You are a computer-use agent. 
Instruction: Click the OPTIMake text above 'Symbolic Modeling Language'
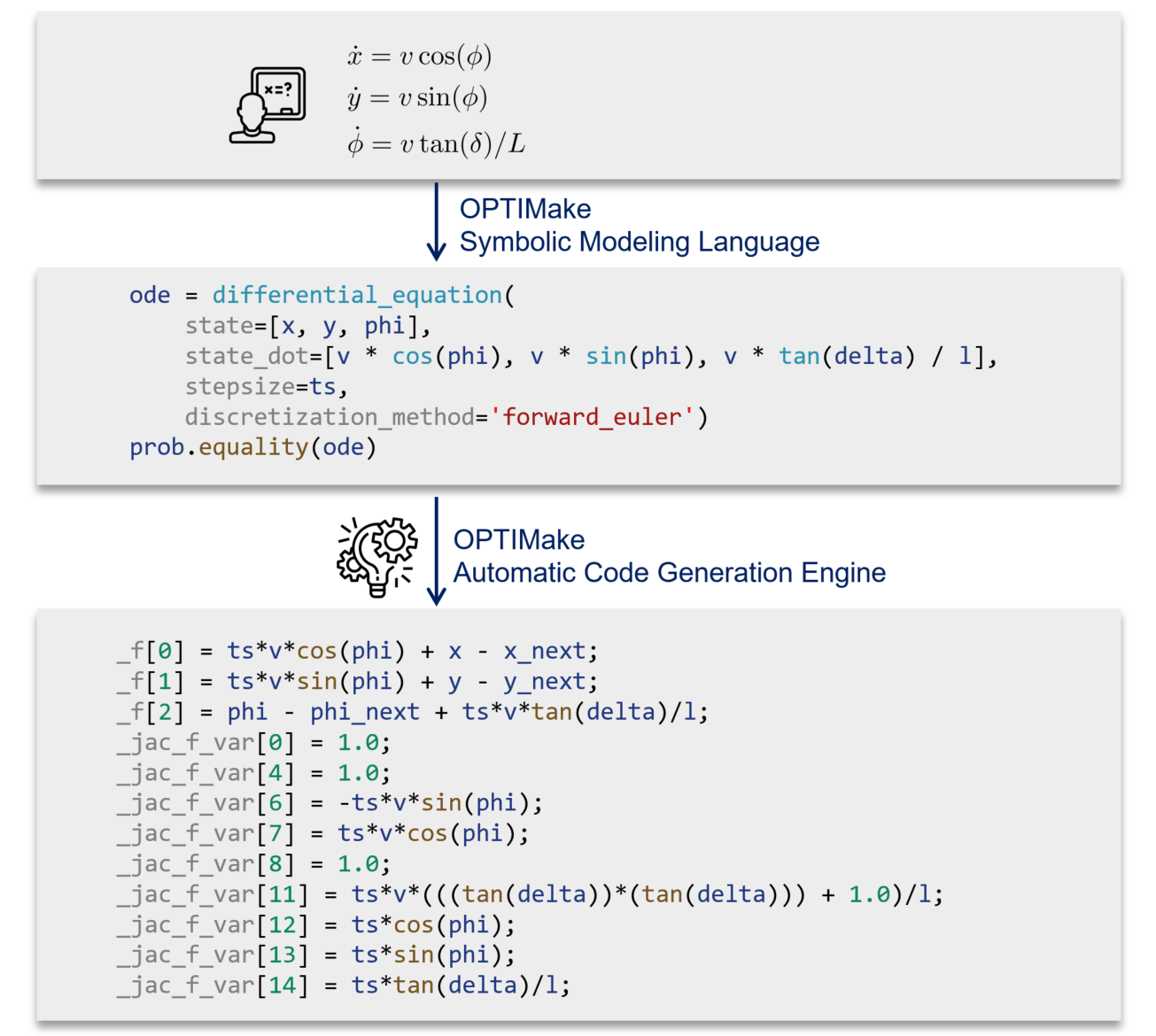525,209
